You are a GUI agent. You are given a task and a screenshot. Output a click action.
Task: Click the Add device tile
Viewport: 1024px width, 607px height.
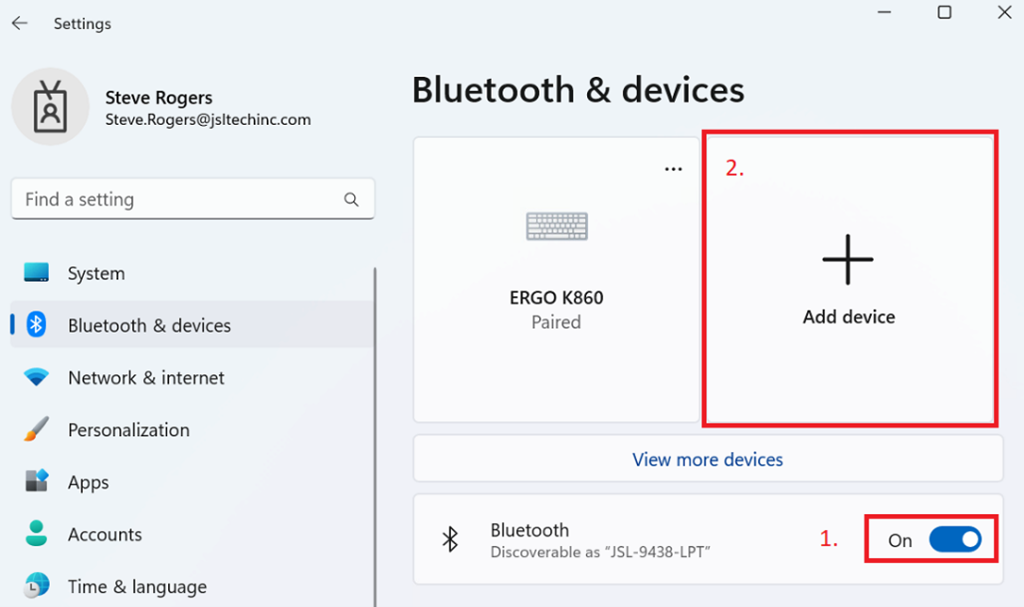tap(848, 280)
